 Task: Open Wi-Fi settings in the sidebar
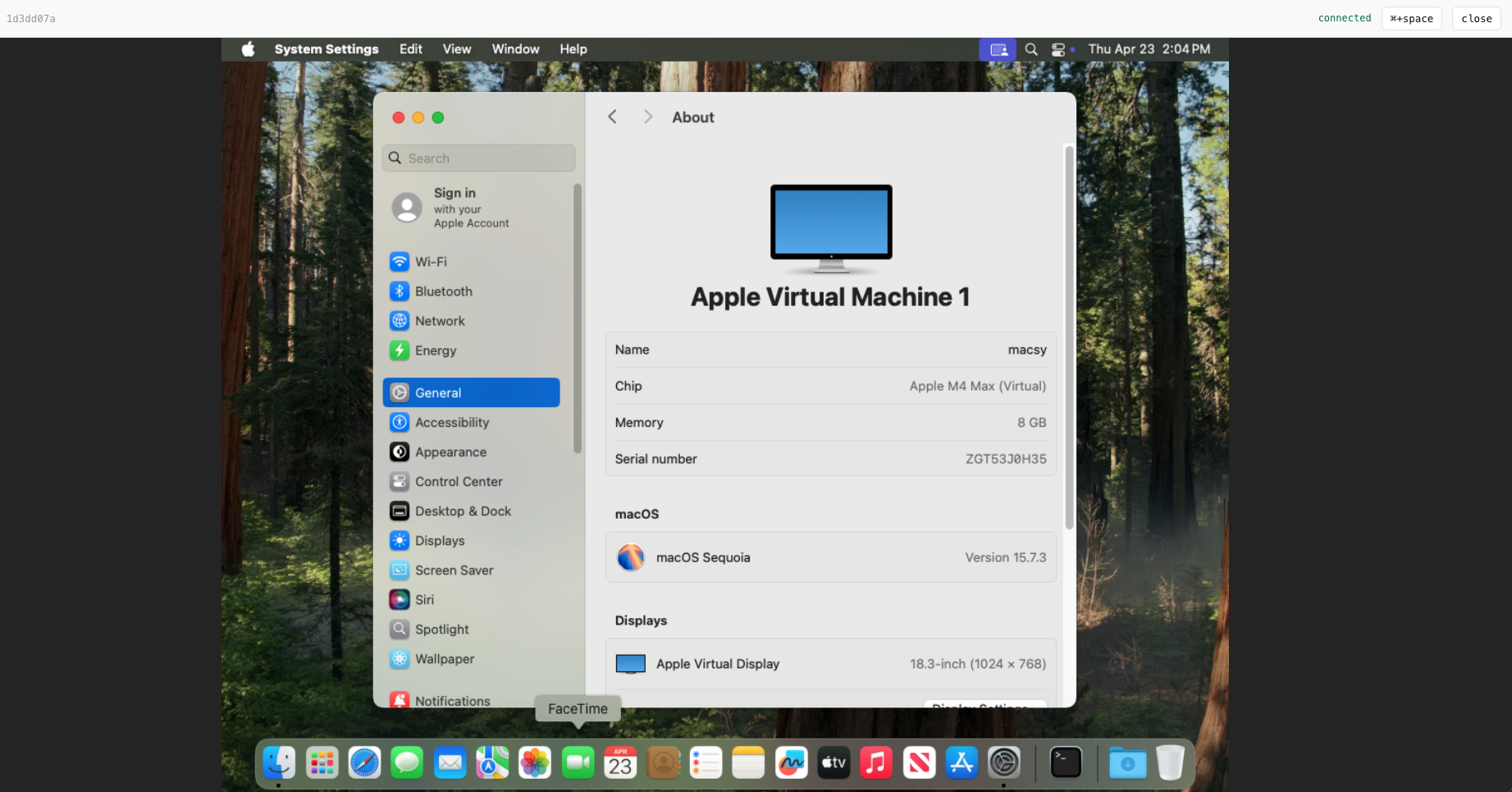(431, 262)
